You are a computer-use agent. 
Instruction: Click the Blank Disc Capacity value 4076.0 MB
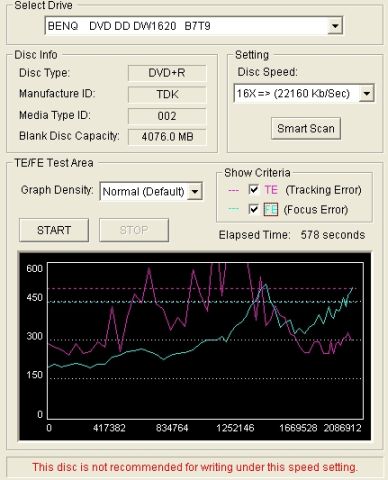point(167,137)
